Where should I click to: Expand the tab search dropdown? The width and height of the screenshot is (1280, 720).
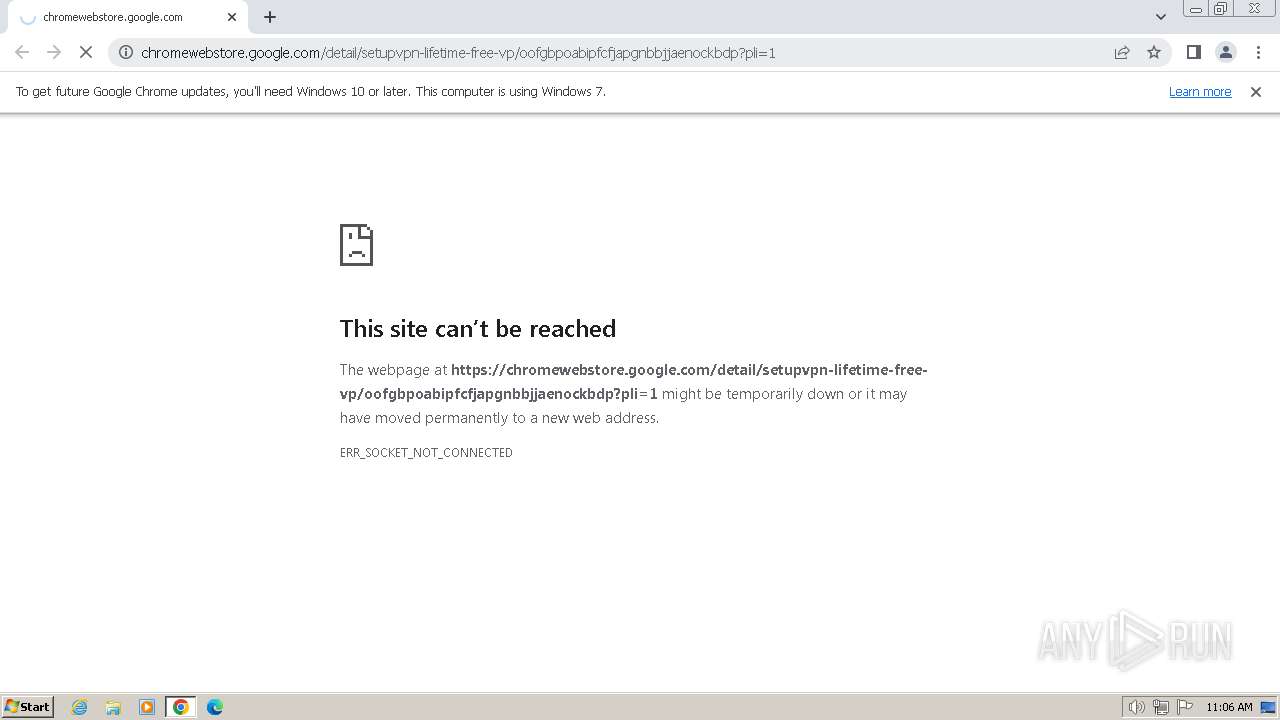(x=1161, y=17)
